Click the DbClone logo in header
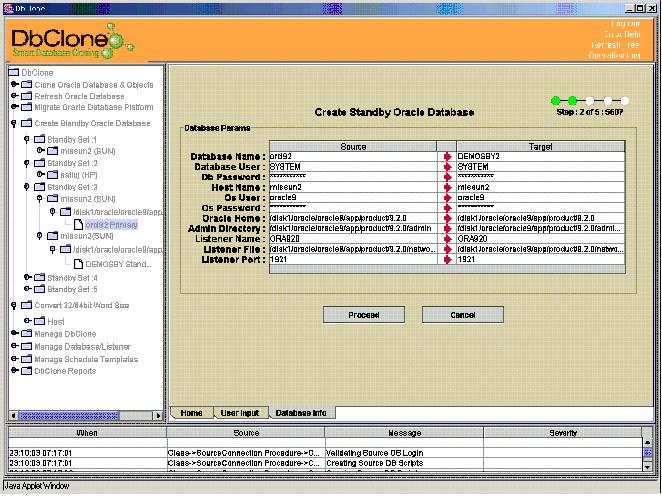 coord(72,41)
